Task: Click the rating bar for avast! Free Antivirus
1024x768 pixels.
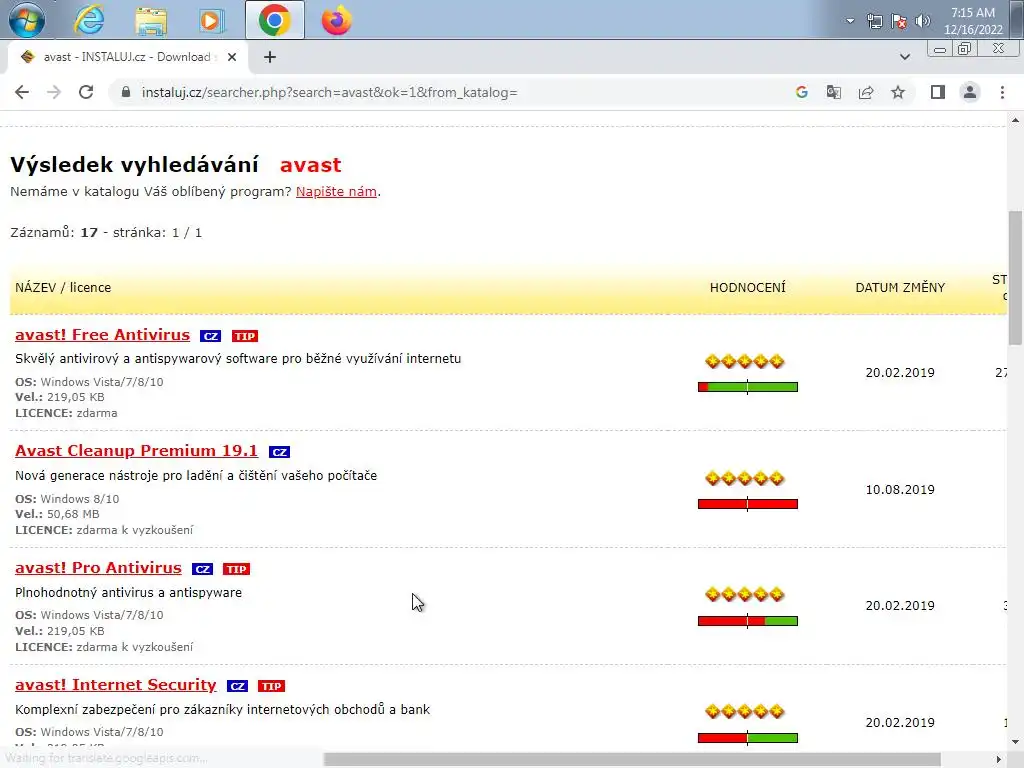Action: click(x=748, y=387)
